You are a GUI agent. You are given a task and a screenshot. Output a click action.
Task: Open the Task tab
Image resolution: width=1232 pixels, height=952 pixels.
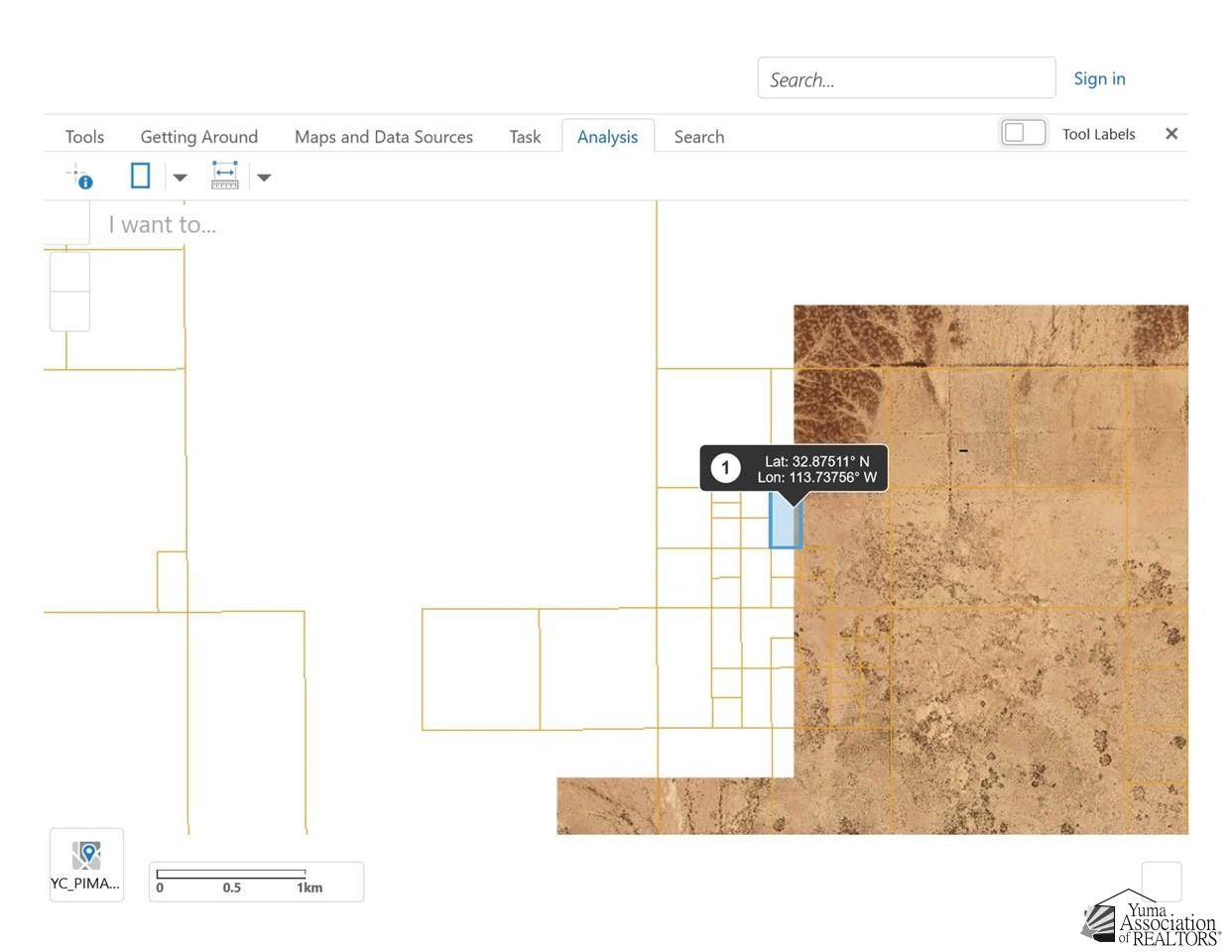tap(525, 137)
